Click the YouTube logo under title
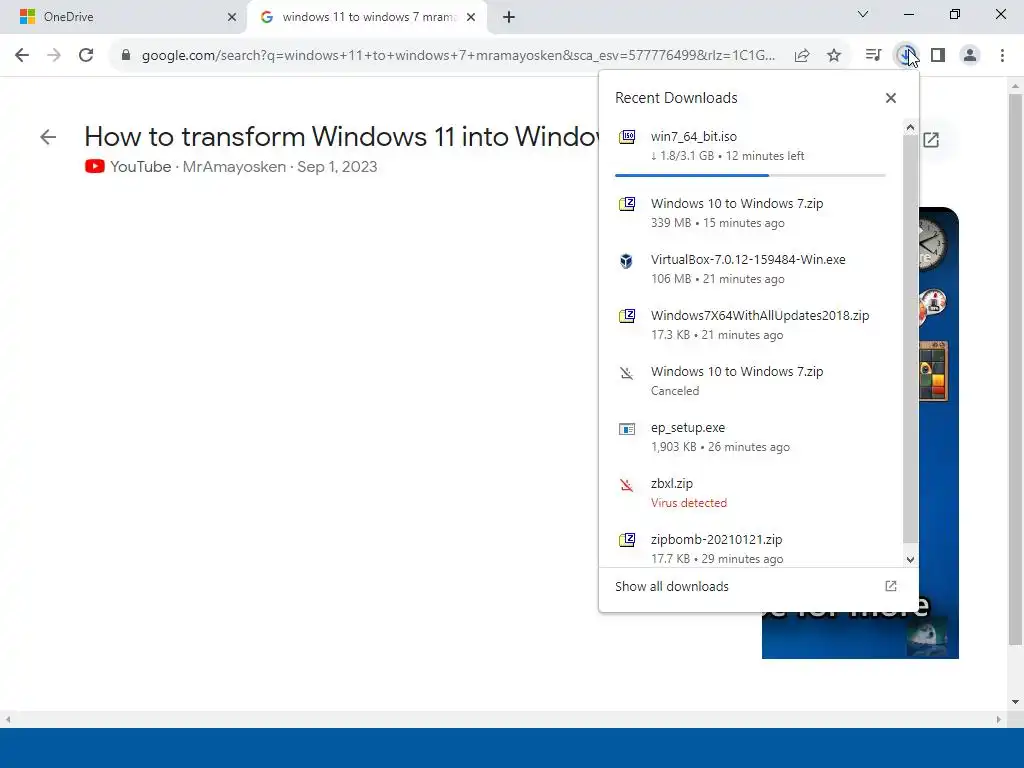 point(95,167)
